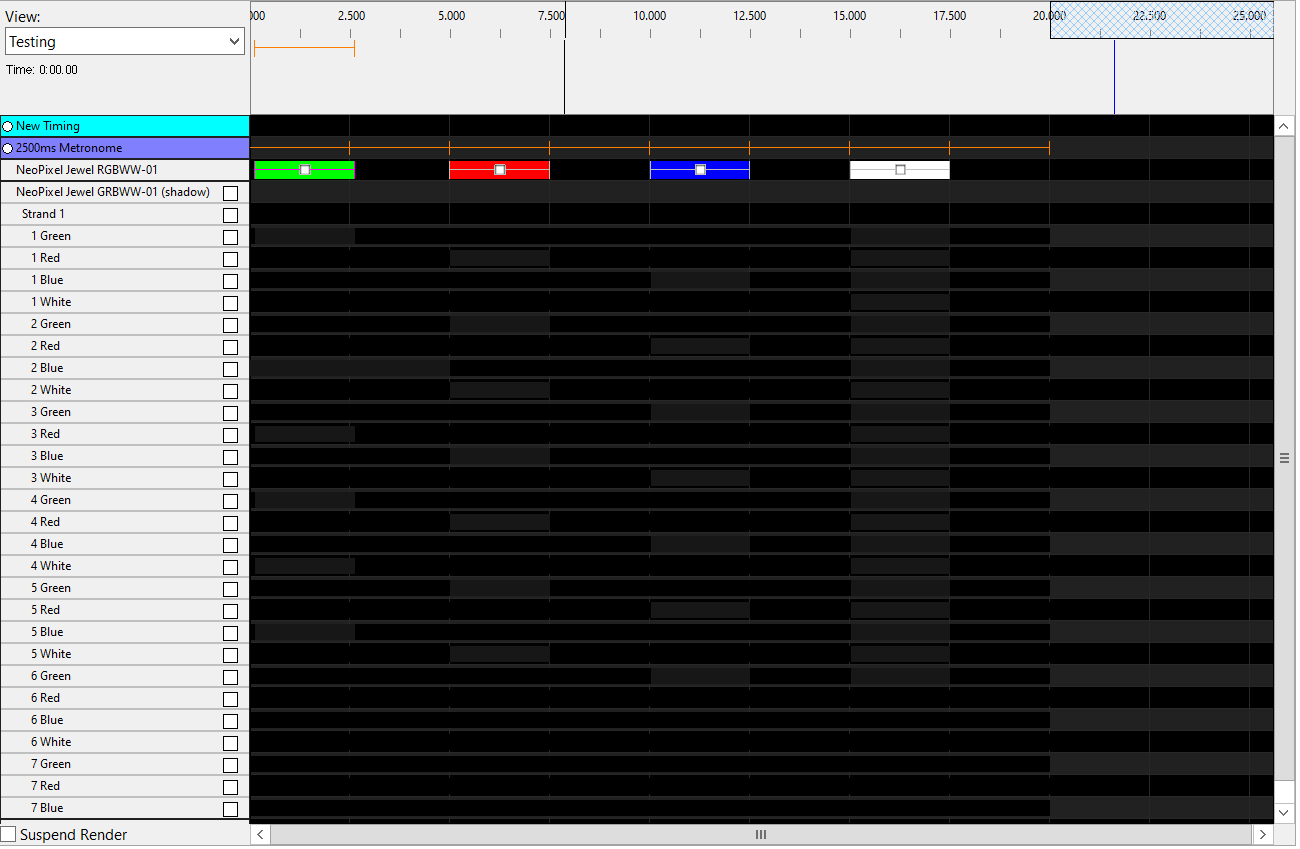Select the red effect block on the timeline
The image size is (1300, 849).
(x=499, y=170)
